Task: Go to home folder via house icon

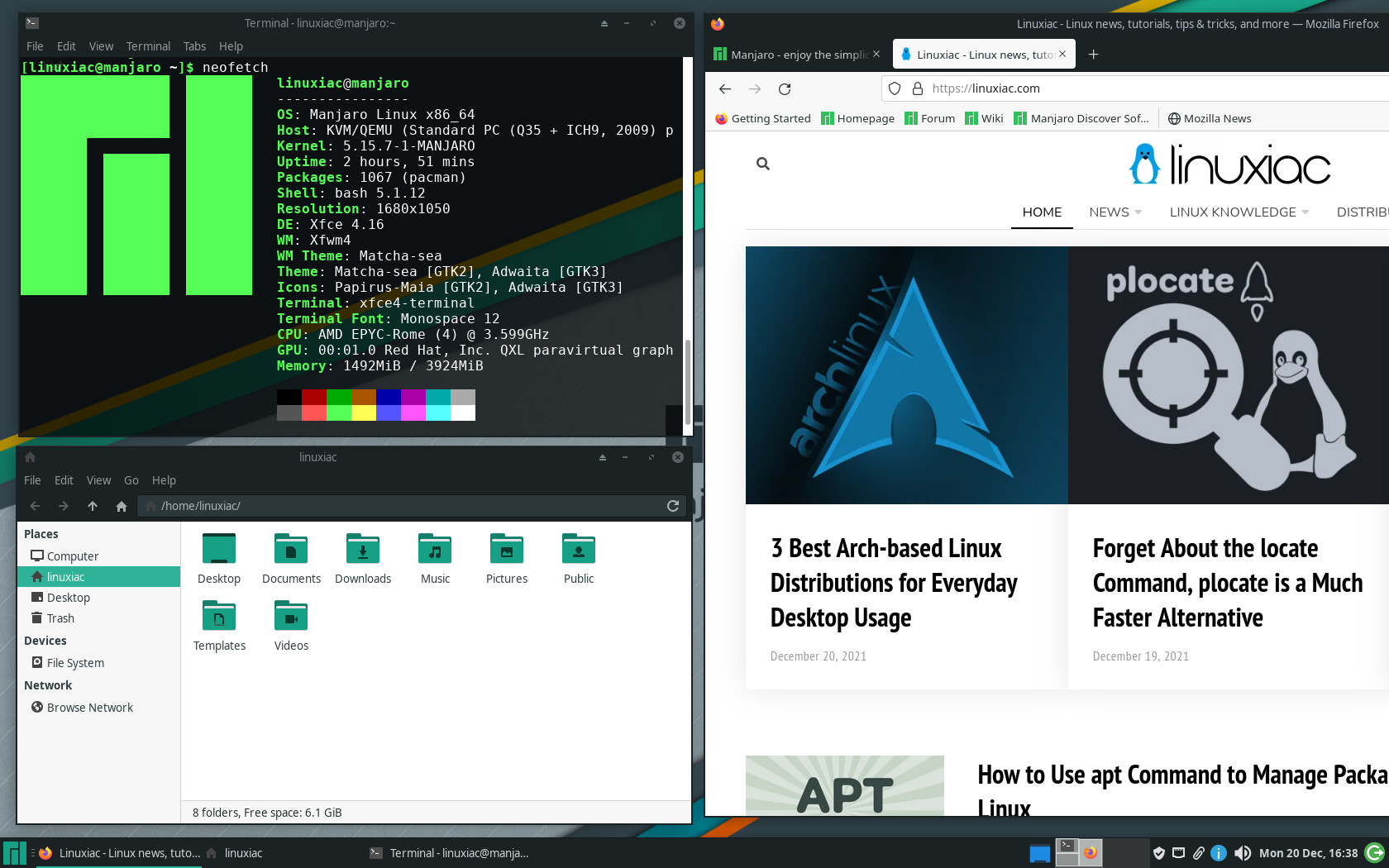Action: coord(122,506)
